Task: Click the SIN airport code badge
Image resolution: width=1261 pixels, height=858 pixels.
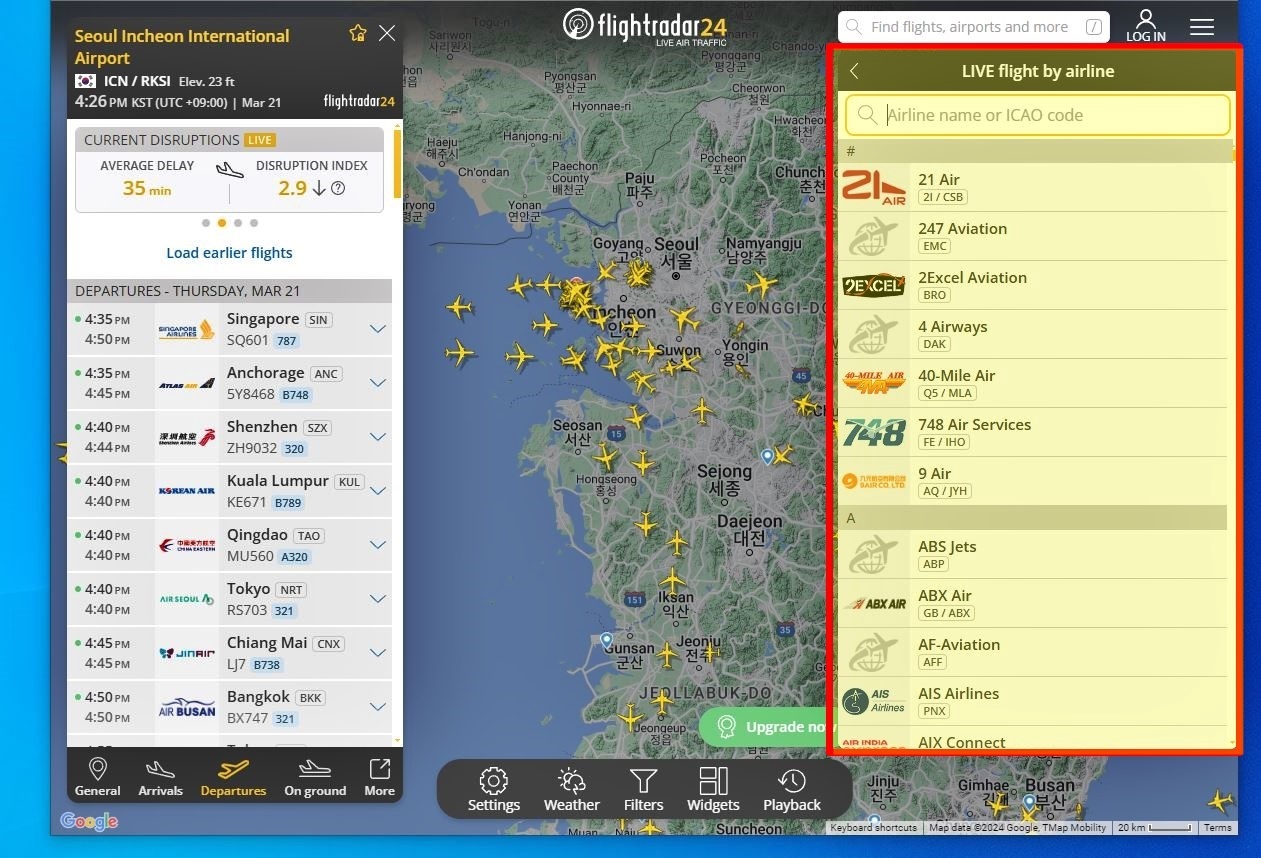Action: (x=318, y=320)
